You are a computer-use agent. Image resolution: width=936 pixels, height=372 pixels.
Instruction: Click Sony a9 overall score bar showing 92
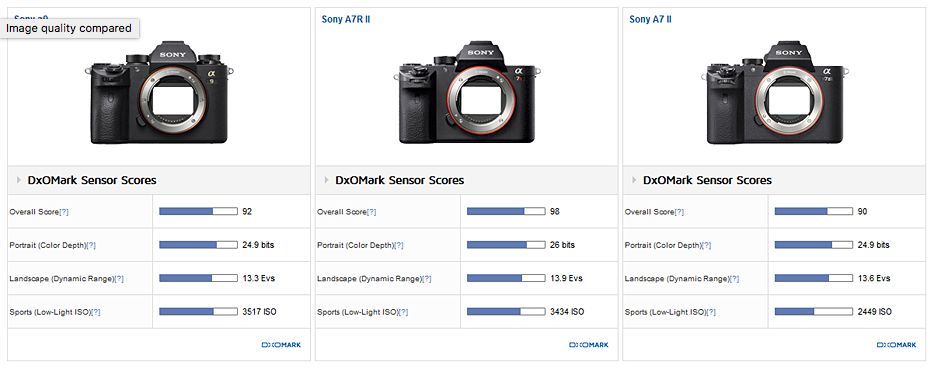click(198, 211)
